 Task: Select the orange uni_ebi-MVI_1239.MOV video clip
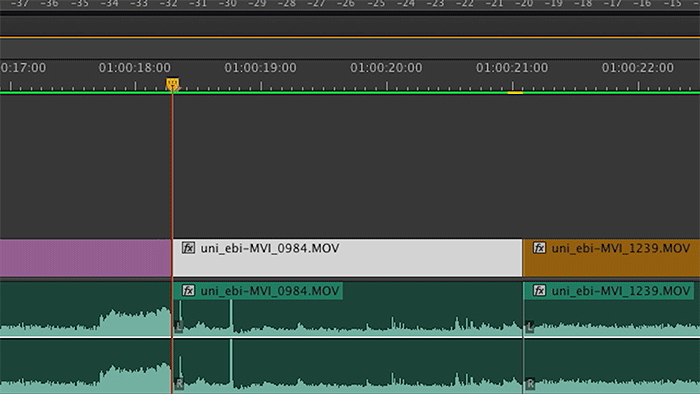click(x=611, y=257)
